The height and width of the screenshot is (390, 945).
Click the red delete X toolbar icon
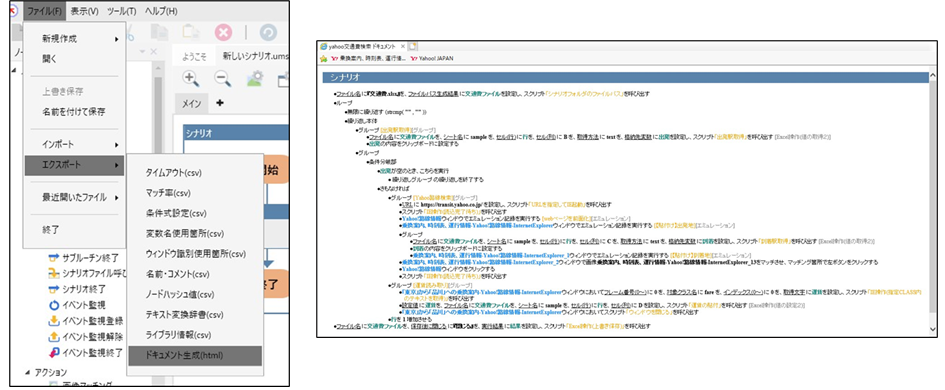point(223,33)
